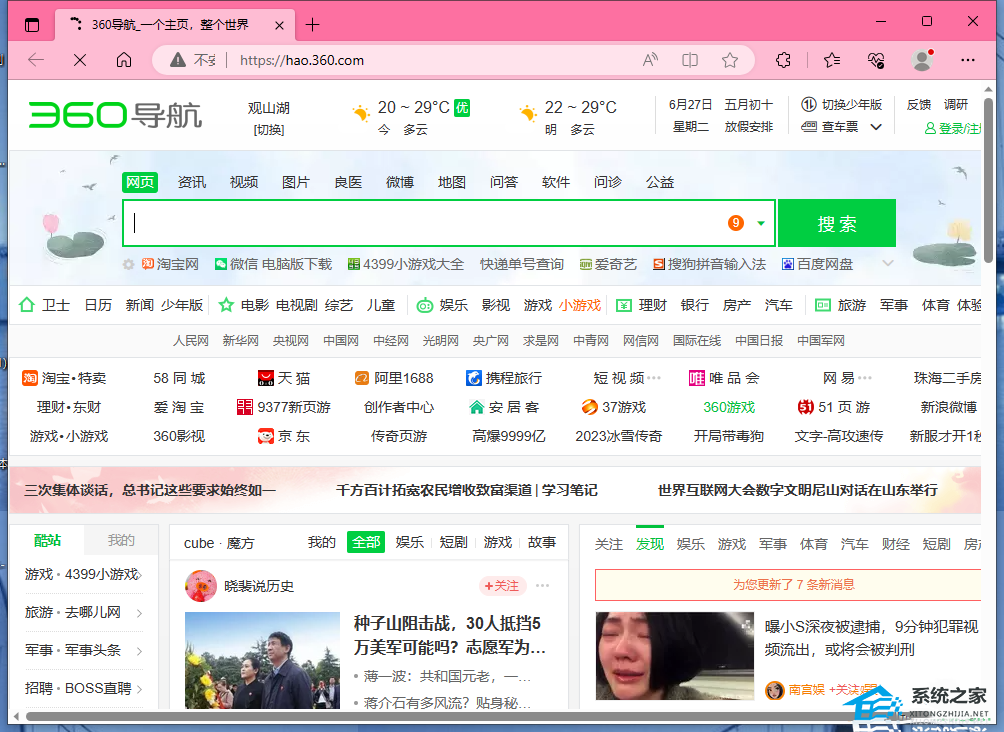Expand 网易 more options dots

pyautogui.click(x=864, y=378)
